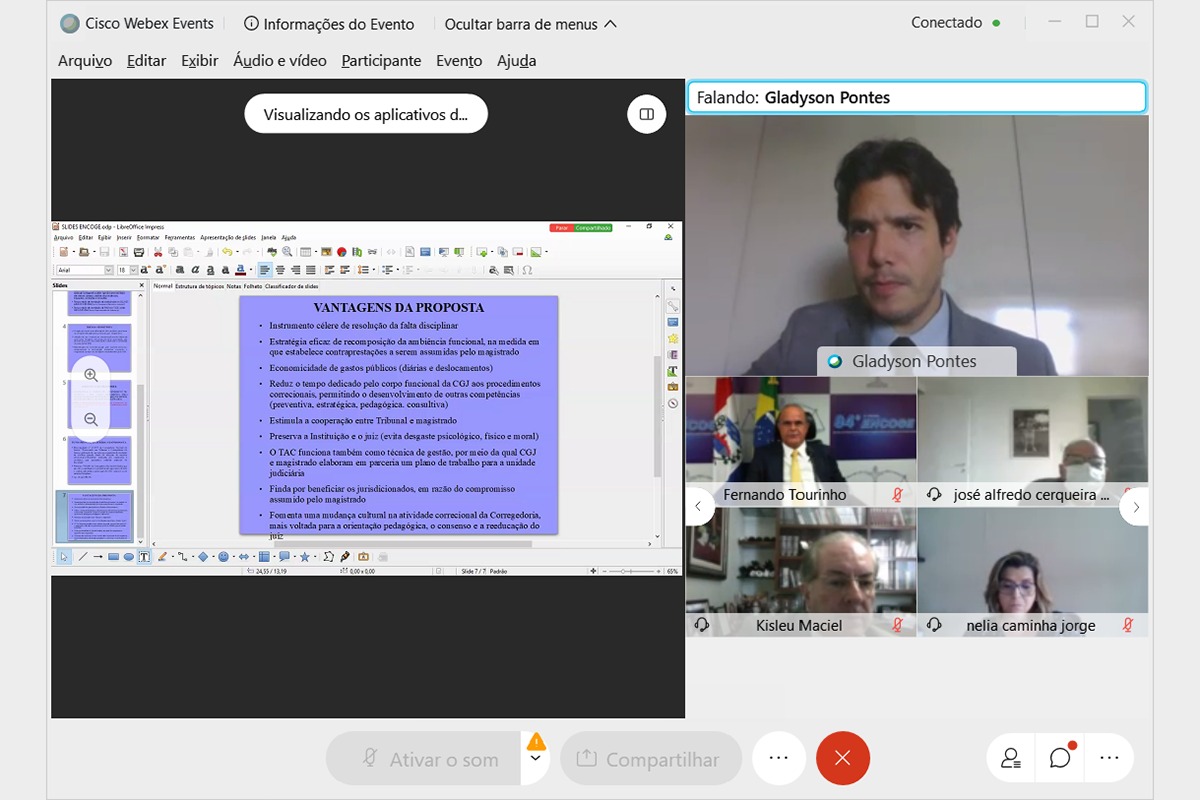Collapse menus with Ocultar barra de menus
Viewport: 1200px width, 800px height.
tap(531, 24)
